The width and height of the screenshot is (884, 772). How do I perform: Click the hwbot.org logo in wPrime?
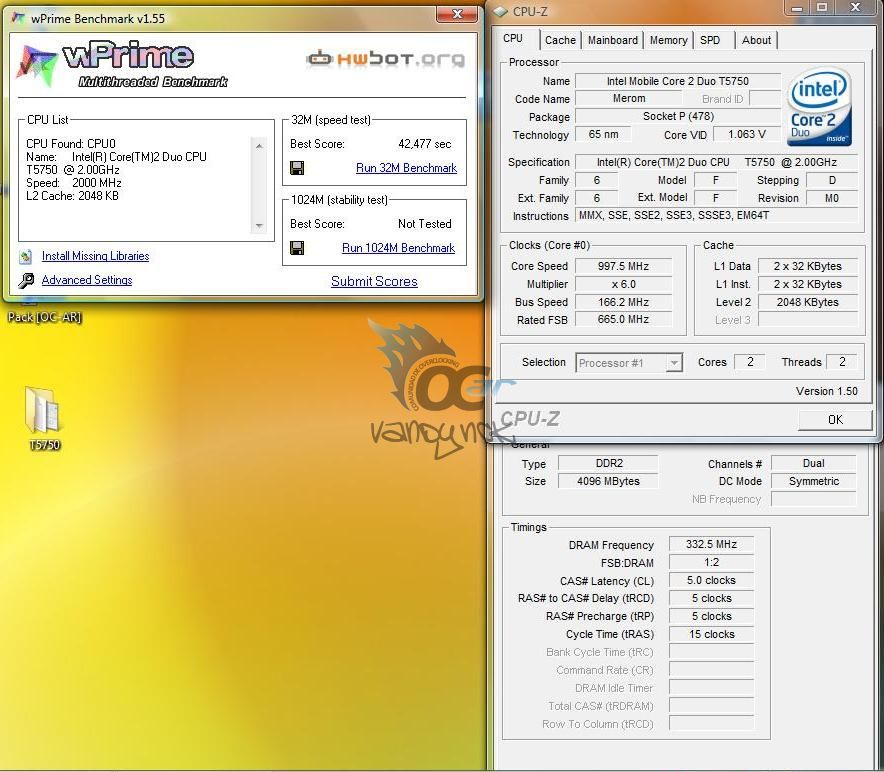pyautogui.click(x=386, y=59)
